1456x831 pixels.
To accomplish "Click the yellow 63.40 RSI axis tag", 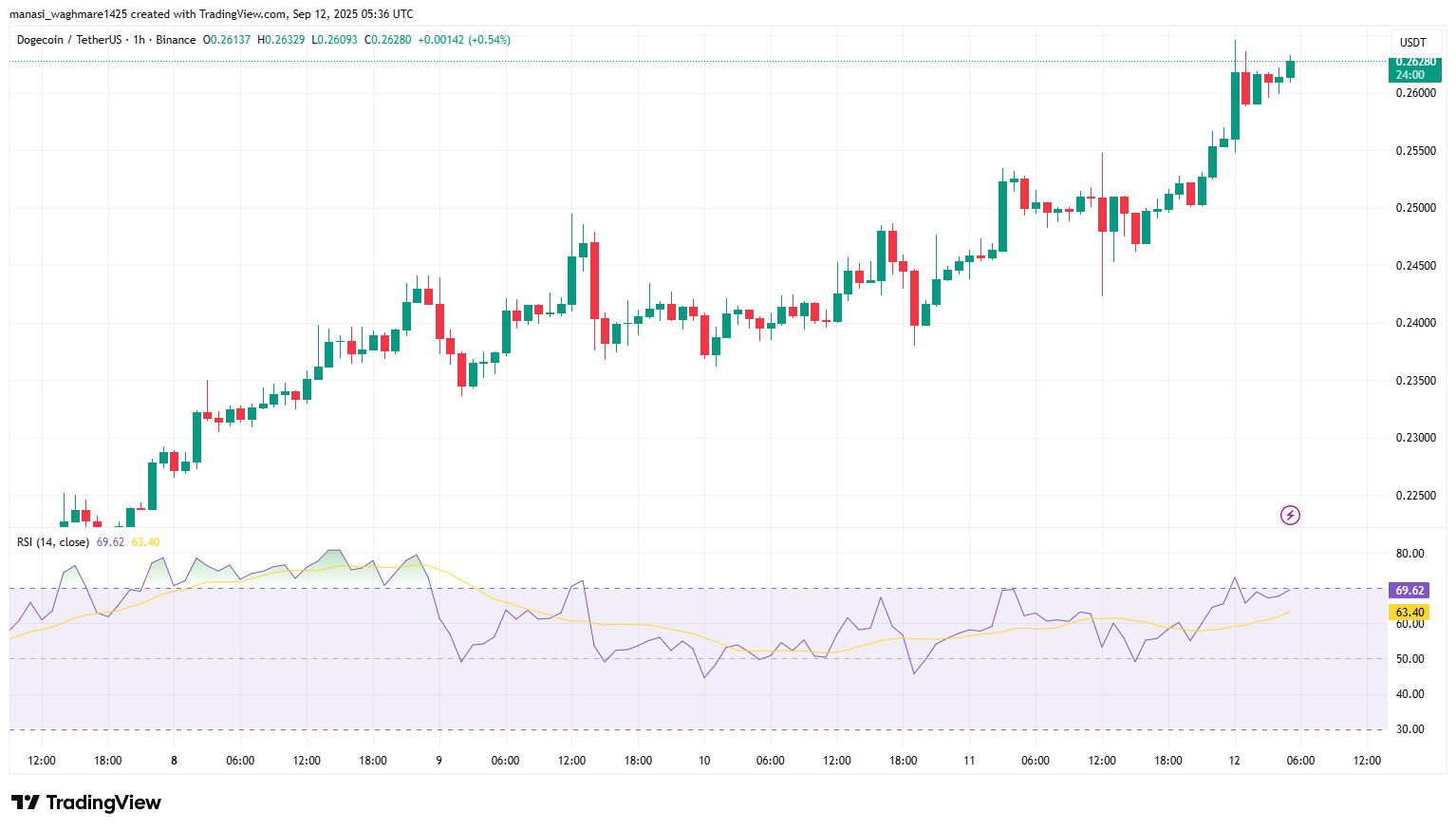I will click(1409, 613).
